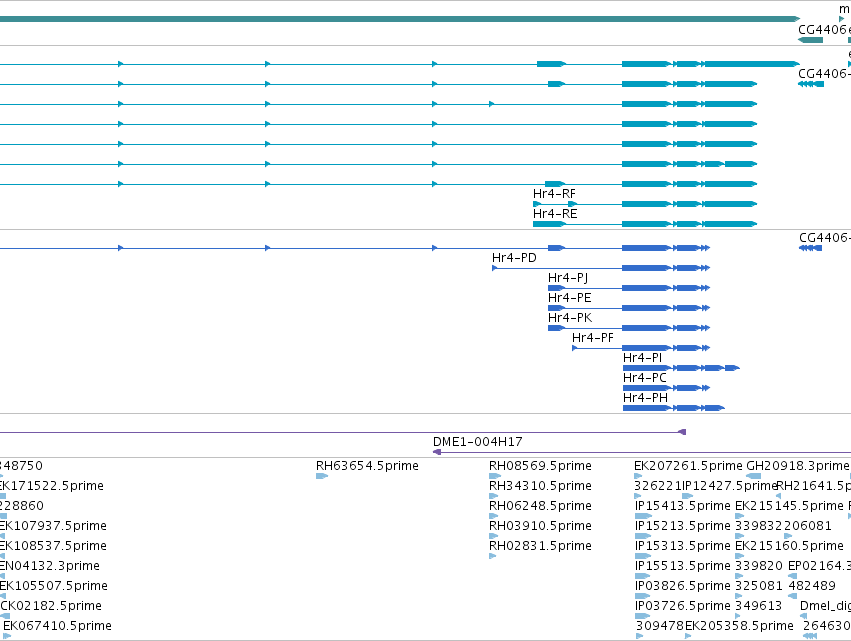Open the 309478 feature label
Viewport: 851px width, 641px height.
(660, 626)
